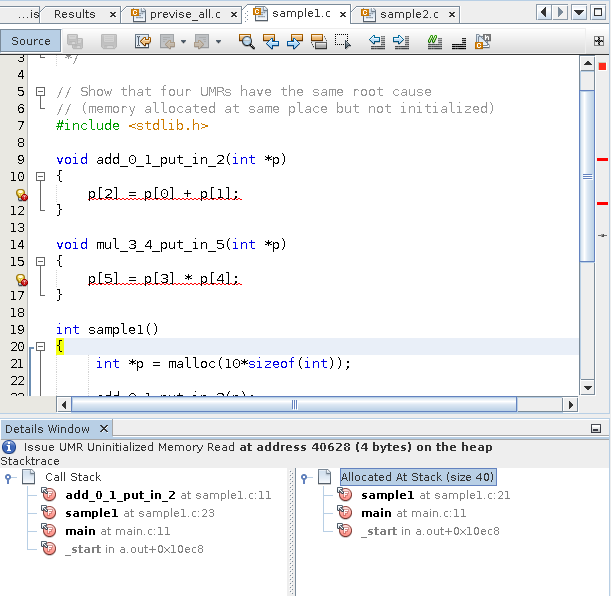Viewport: 611px width, 596px height.
Task: Close the Details Window panel
Action: pyautogui.click(x=104, y=429)
